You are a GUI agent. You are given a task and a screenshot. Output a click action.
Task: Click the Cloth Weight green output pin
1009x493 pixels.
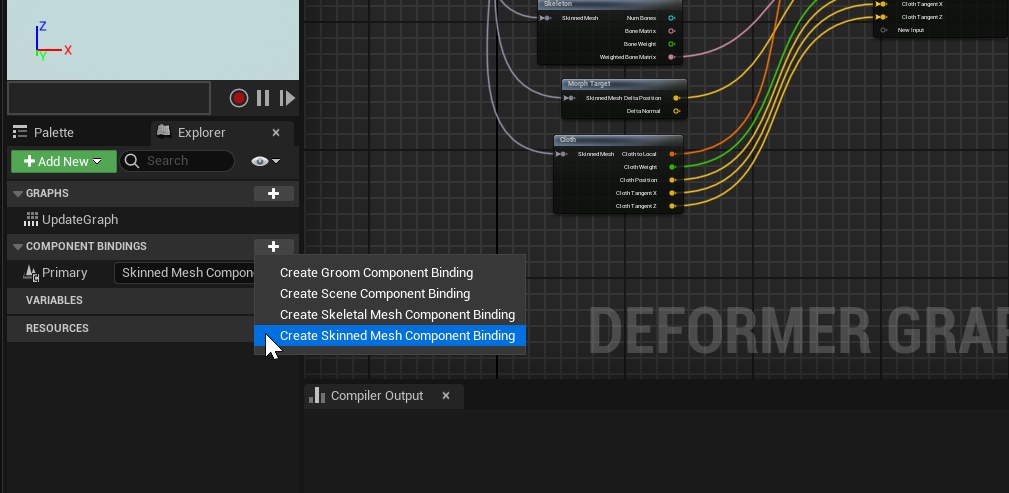(672, 167)
